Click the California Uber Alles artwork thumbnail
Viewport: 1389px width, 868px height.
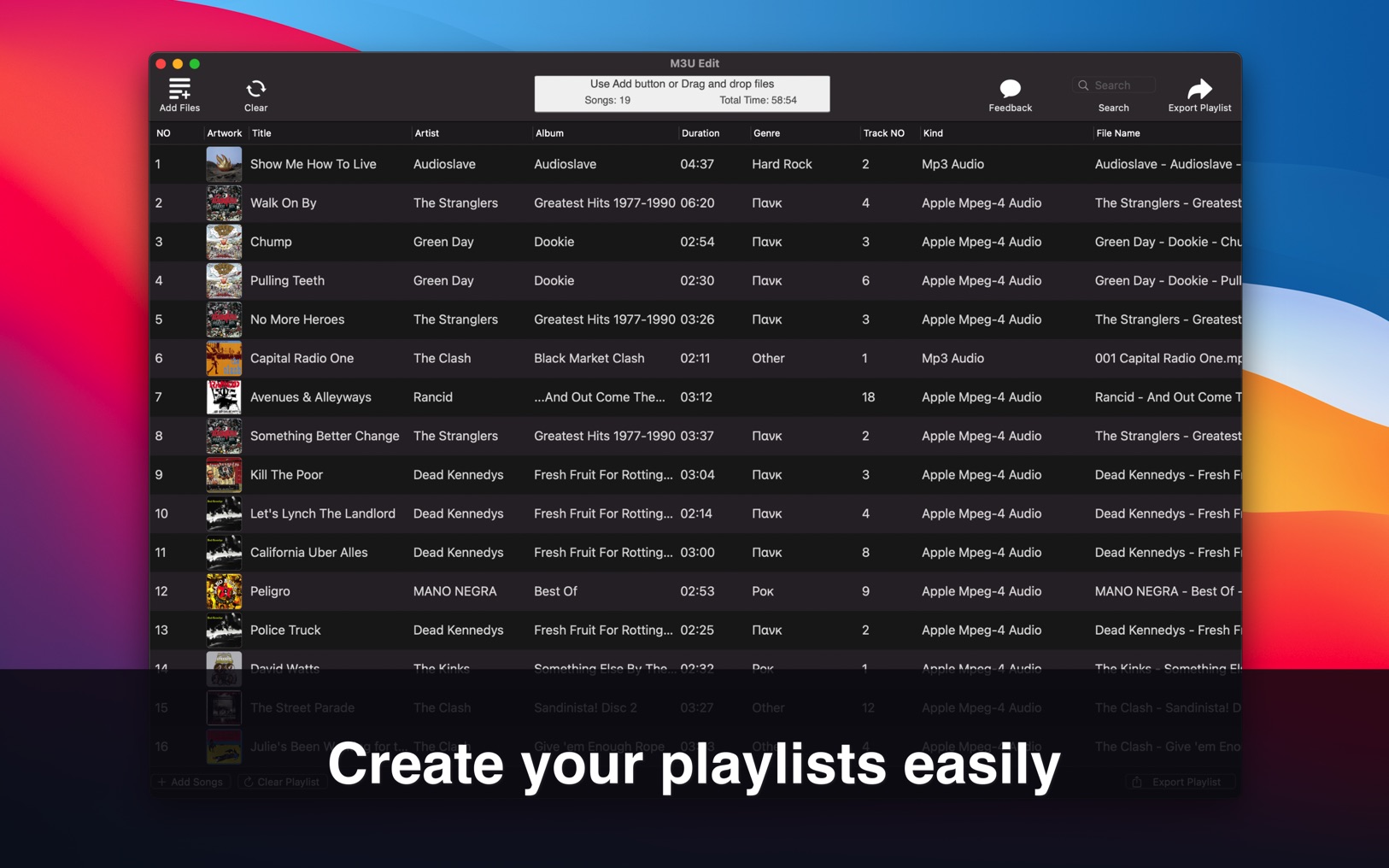(224, 553)
